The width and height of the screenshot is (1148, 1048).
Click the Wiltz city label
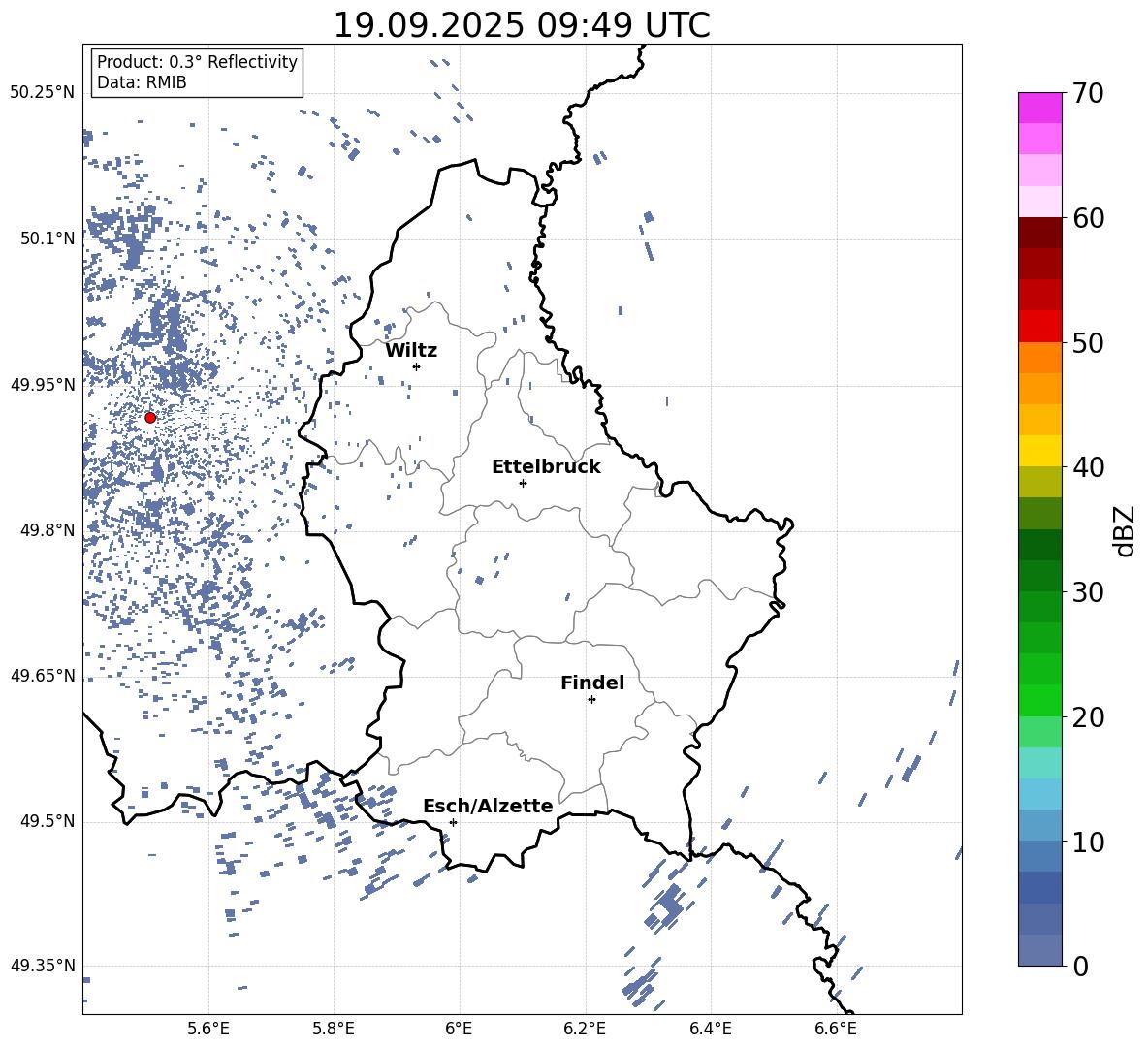pos(411,351)
